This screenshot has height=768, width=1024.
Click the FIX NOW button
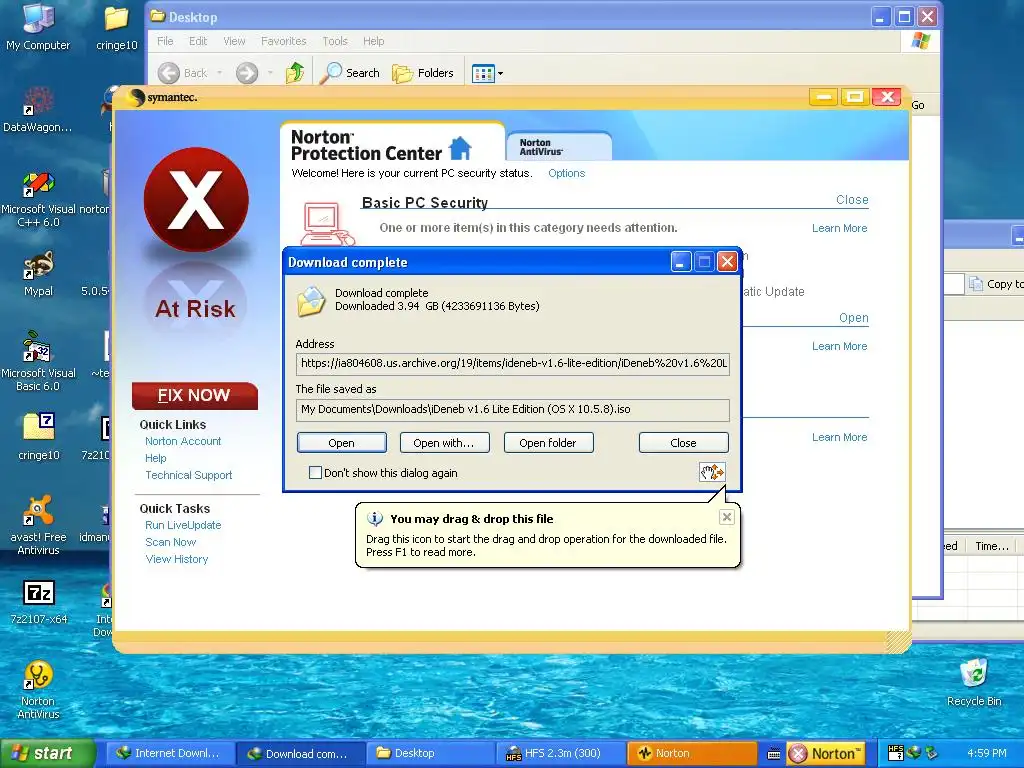pyautogui.click(x=195, y=395)
